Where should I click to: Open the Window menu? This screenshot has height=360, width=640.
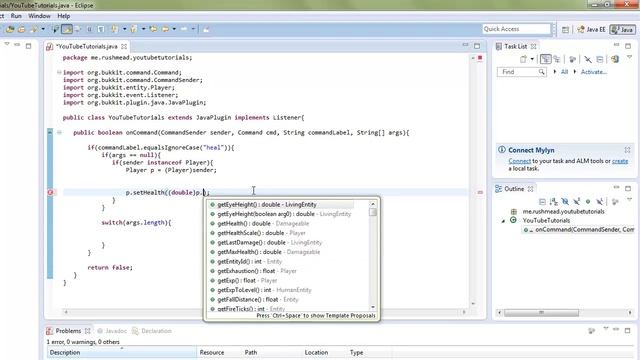pos(39,16)
